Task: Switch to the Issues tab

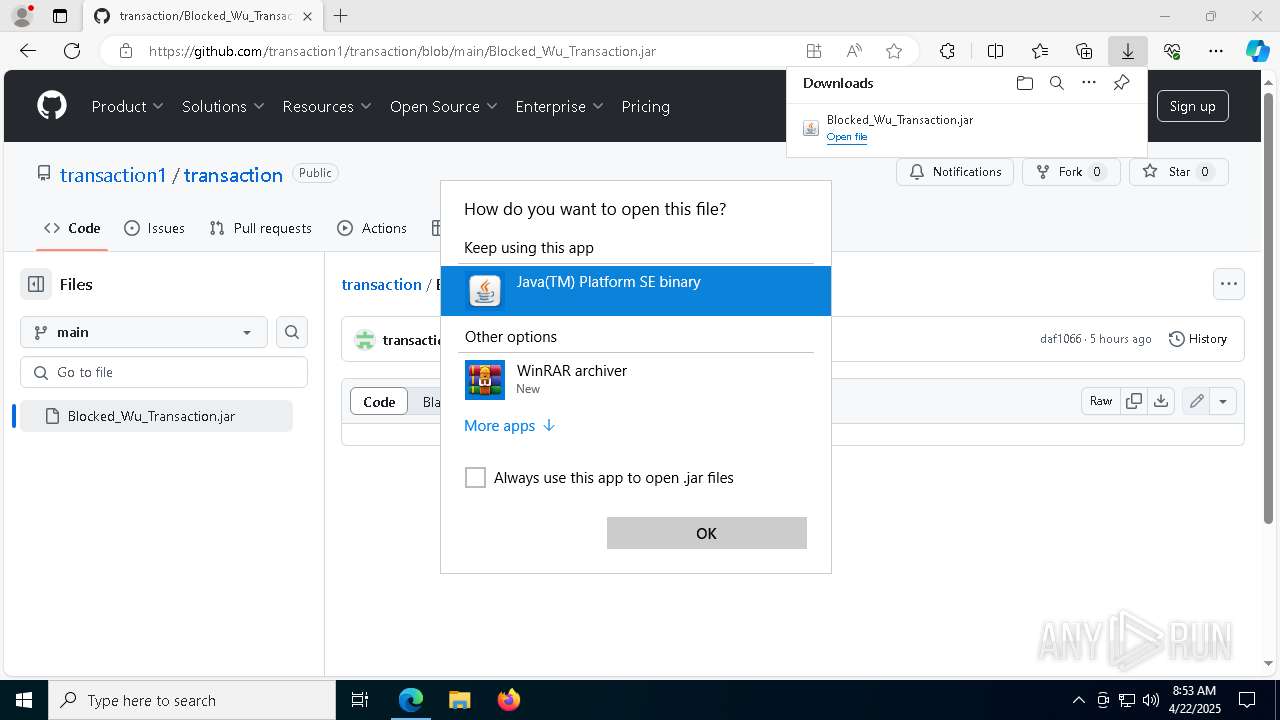Action: (154, 228)
